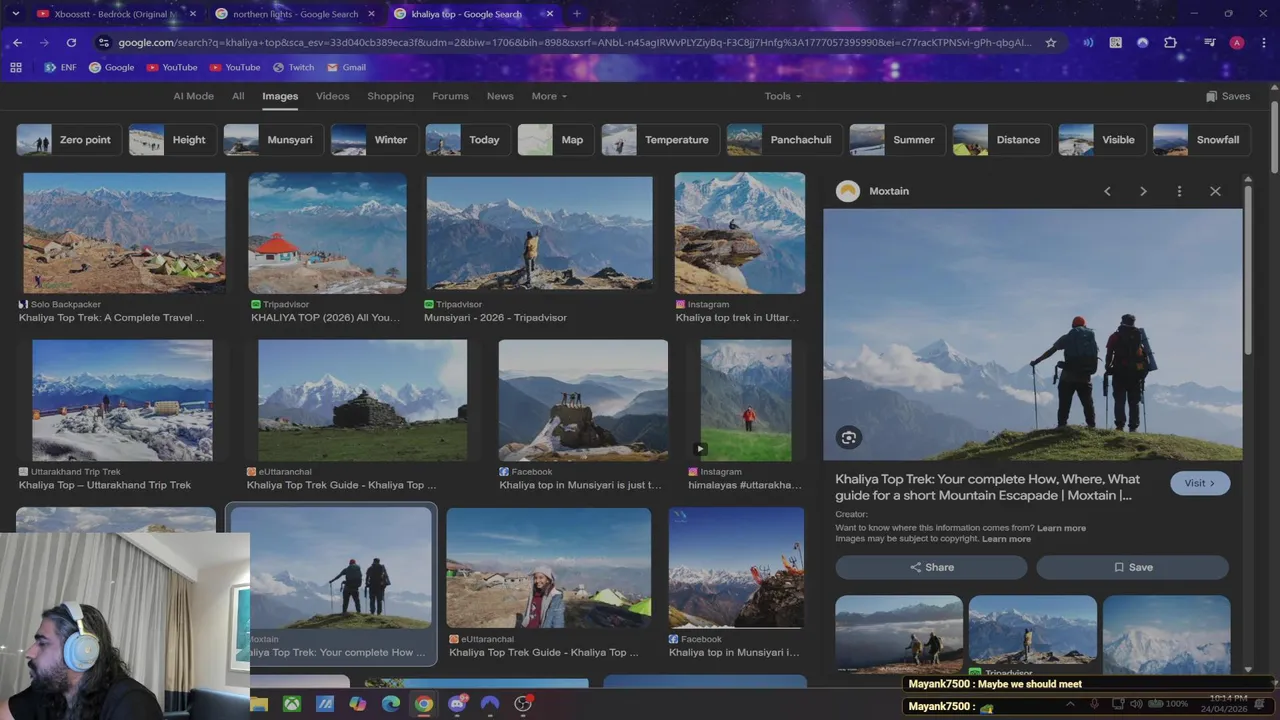Click the Visit button for Moxtain
This screenshot has height=720, width=1280.
point(1200,483)
